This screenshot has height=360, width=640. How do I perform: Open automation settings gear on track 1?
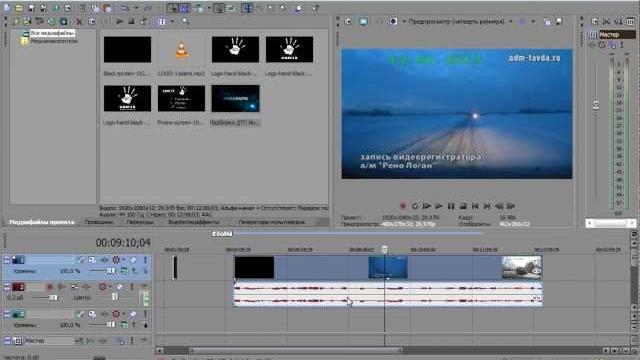click(116, 260)
